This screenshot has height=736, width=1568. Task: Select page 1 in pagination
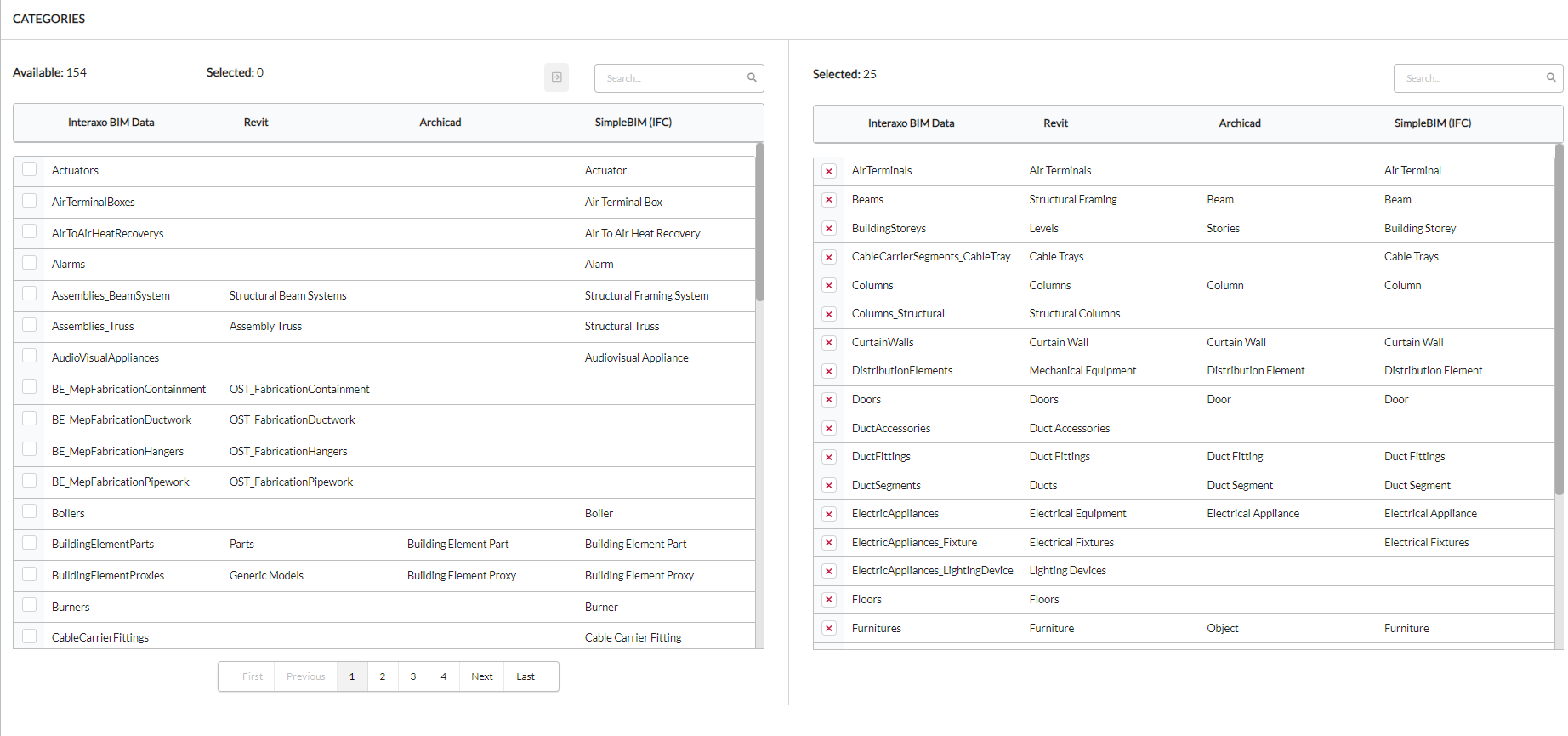coord(352,676)
